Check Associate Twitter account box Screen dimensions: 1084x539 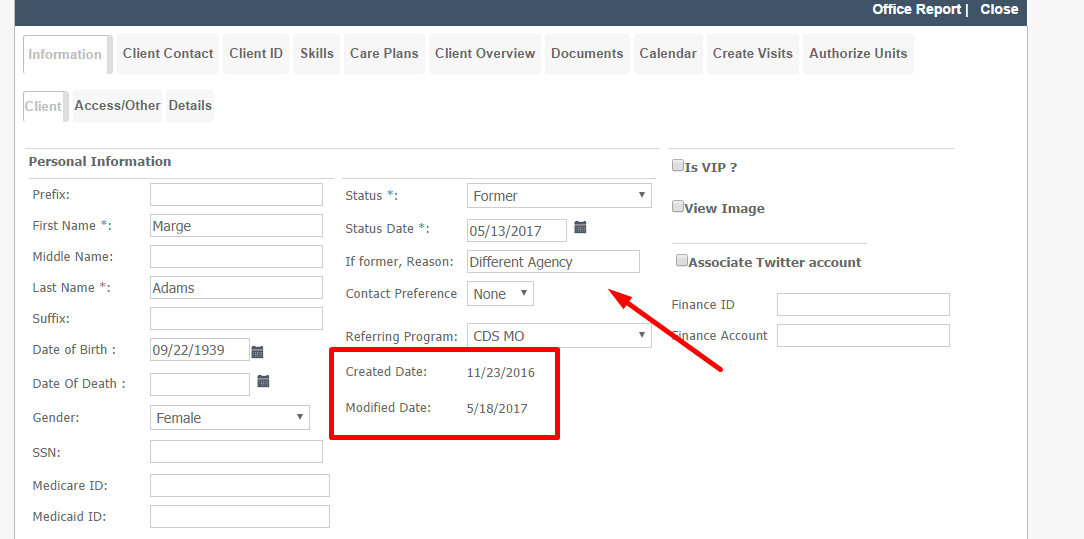(x=682, y=261)
